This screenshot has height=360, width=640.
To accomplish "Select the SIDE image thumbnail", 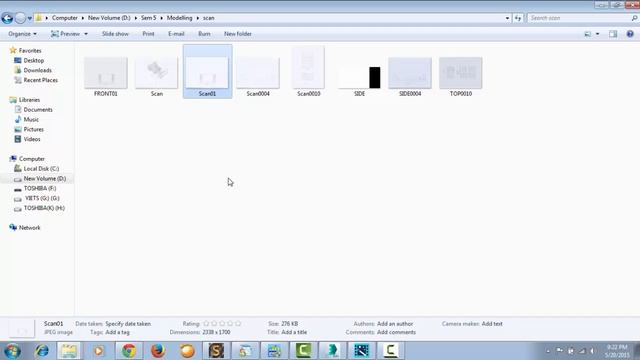I will coord(359,77).
